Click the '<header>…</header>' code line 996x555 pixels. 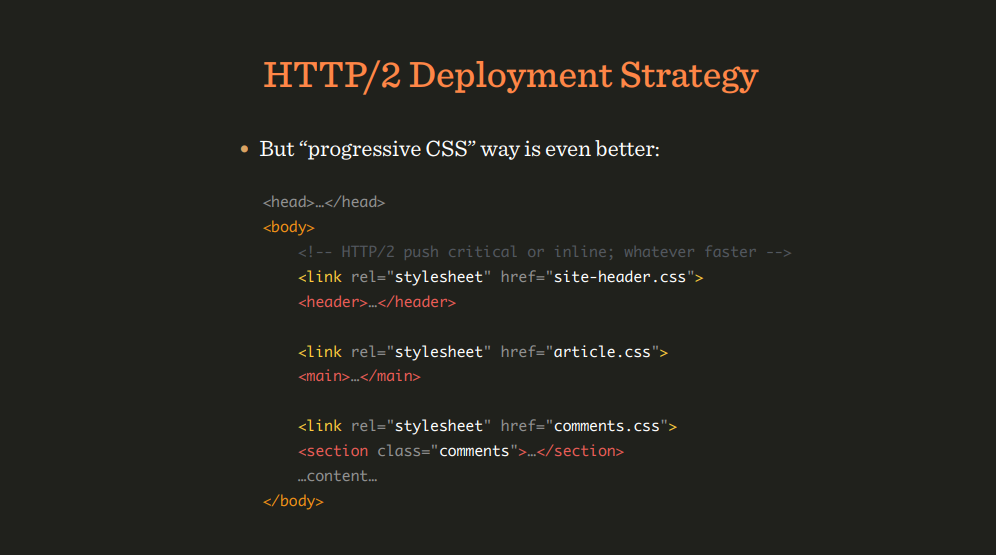pyautogui.click(x=377, y=302)
